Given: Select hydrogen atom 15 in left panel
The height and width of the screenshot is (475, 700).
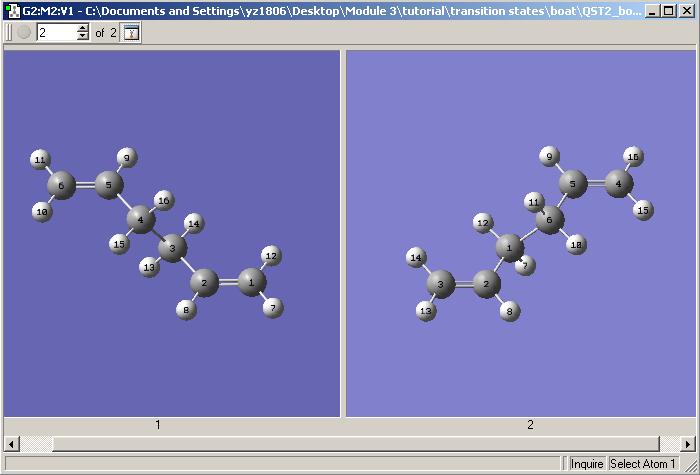Looking at the screenshot, I should (119, 244).
